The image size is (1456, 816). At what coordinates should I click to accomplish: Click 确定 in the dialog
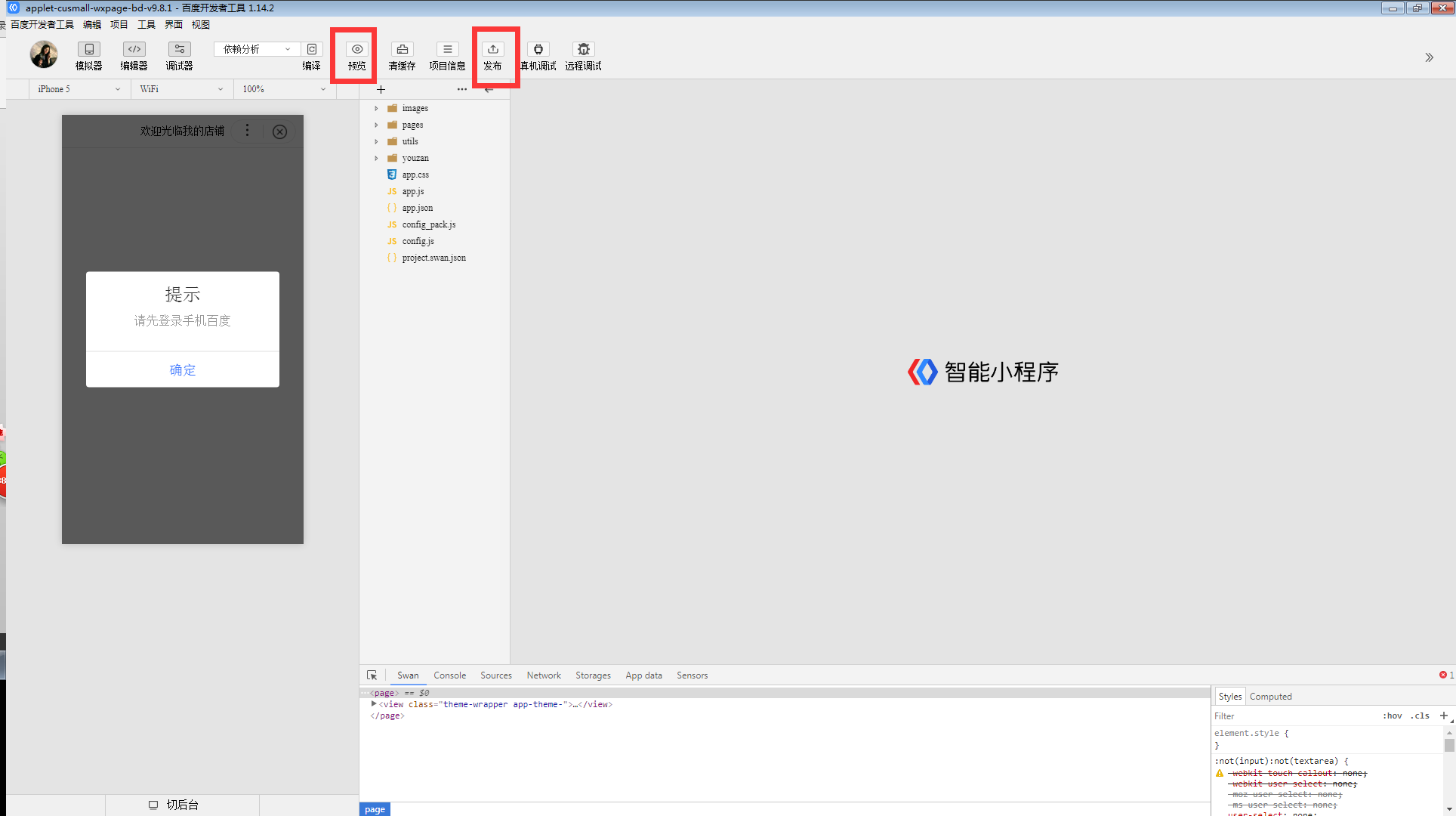tap(182, 369)
